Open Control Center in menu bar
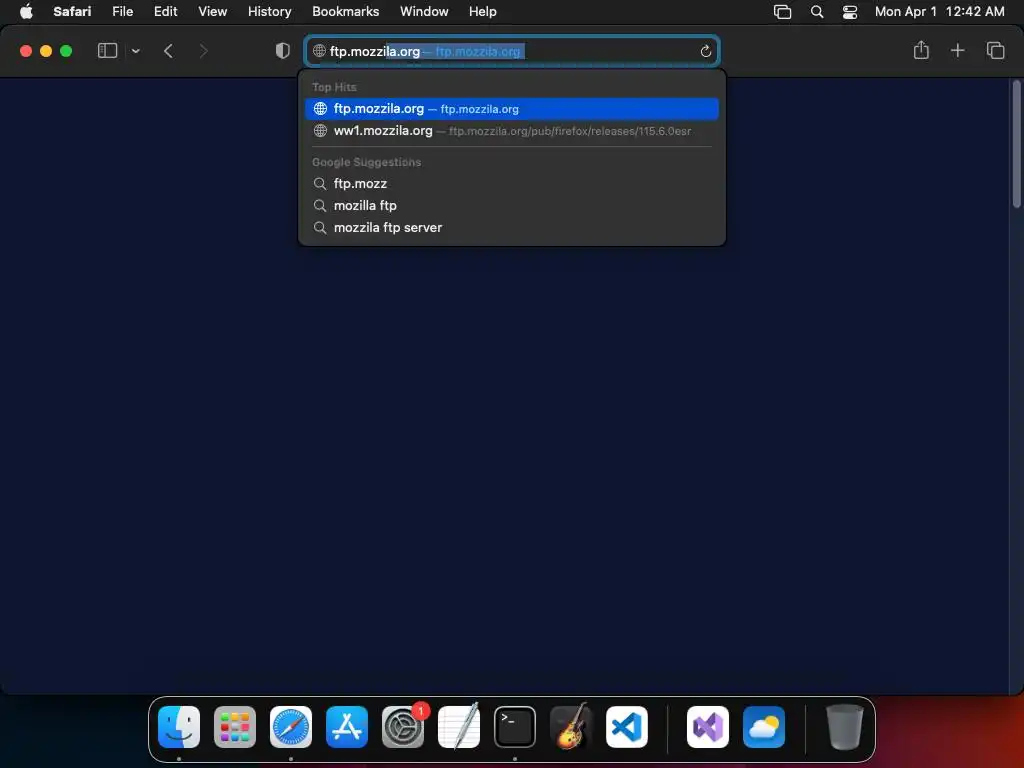The height and width of the screenshot is (768, 1024). click(x=850, y=12)
